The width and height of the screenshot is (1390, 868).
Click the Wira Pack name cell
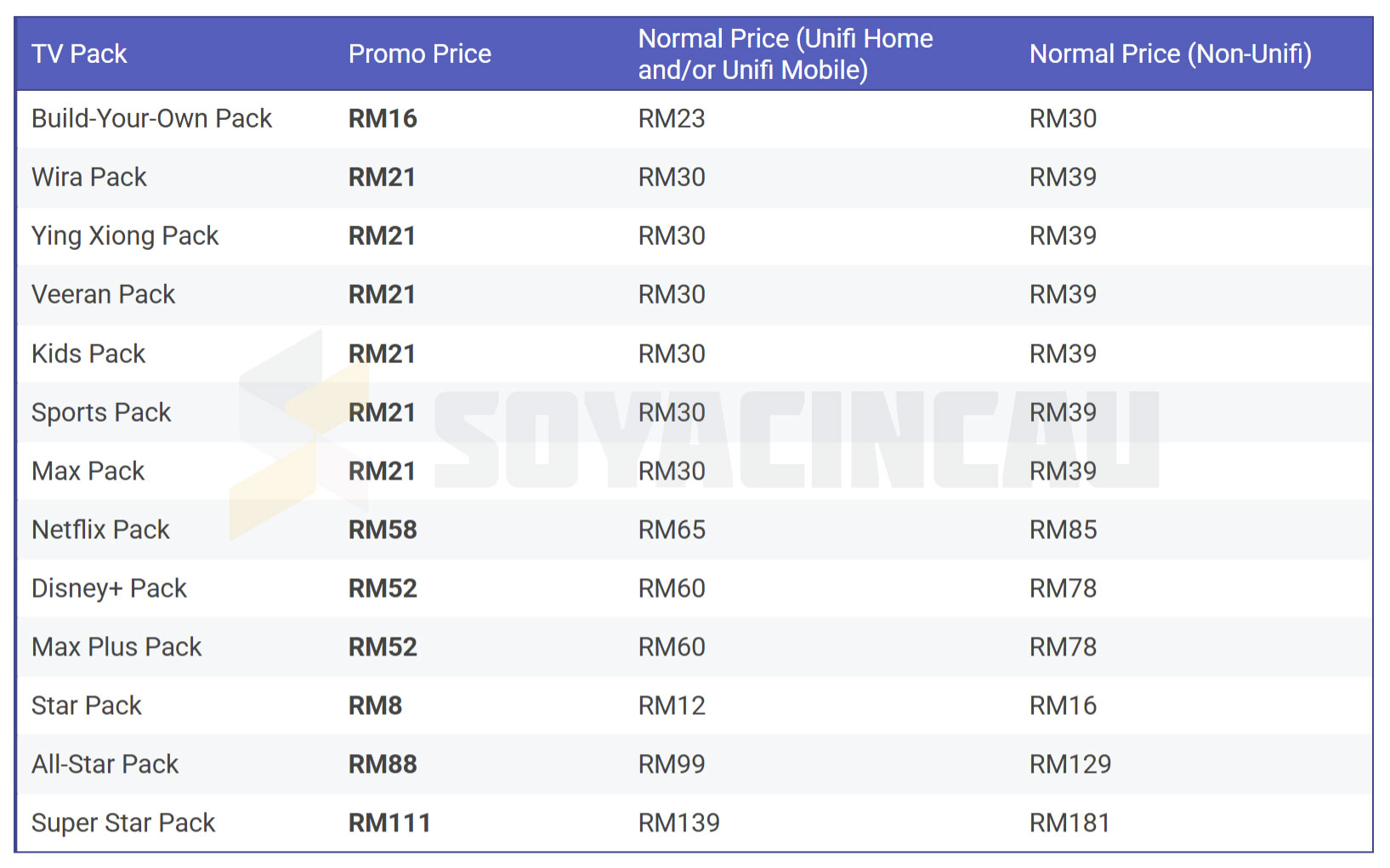pyautogui.click(x=89, y=178)
